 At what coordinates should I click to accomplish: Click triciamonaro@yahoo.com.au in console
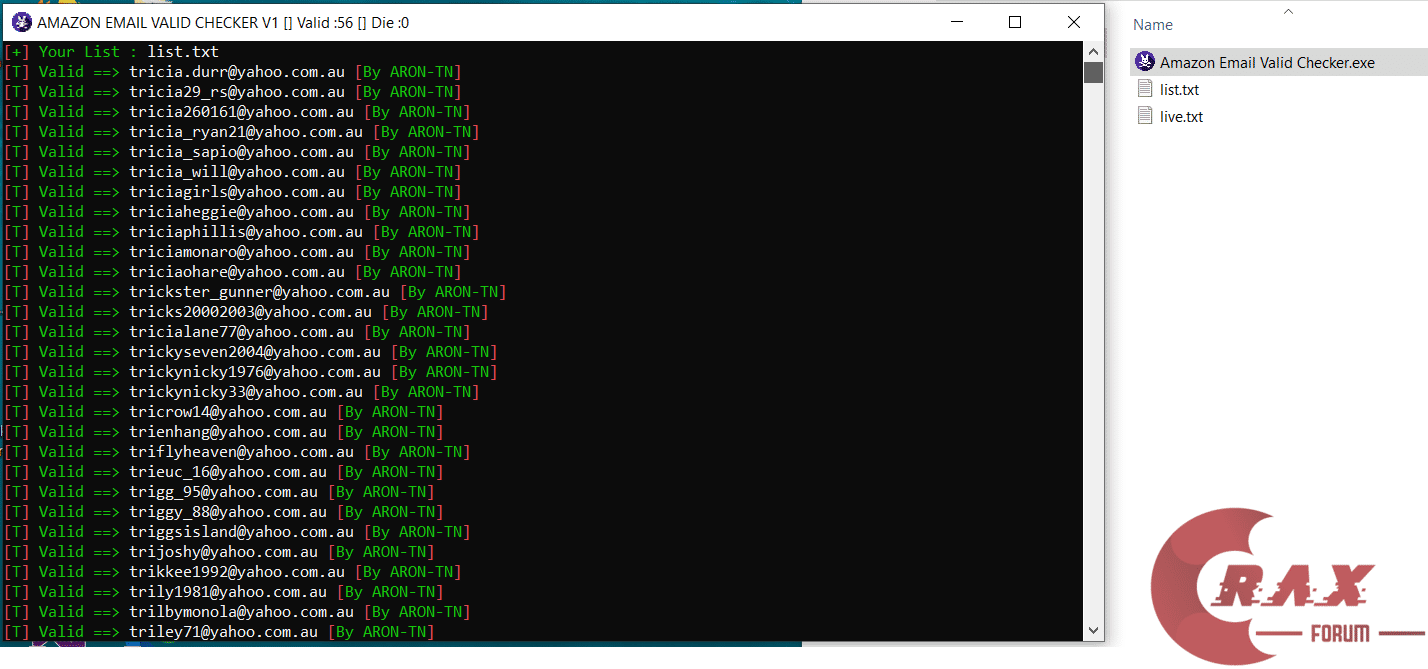coord(241,251)
